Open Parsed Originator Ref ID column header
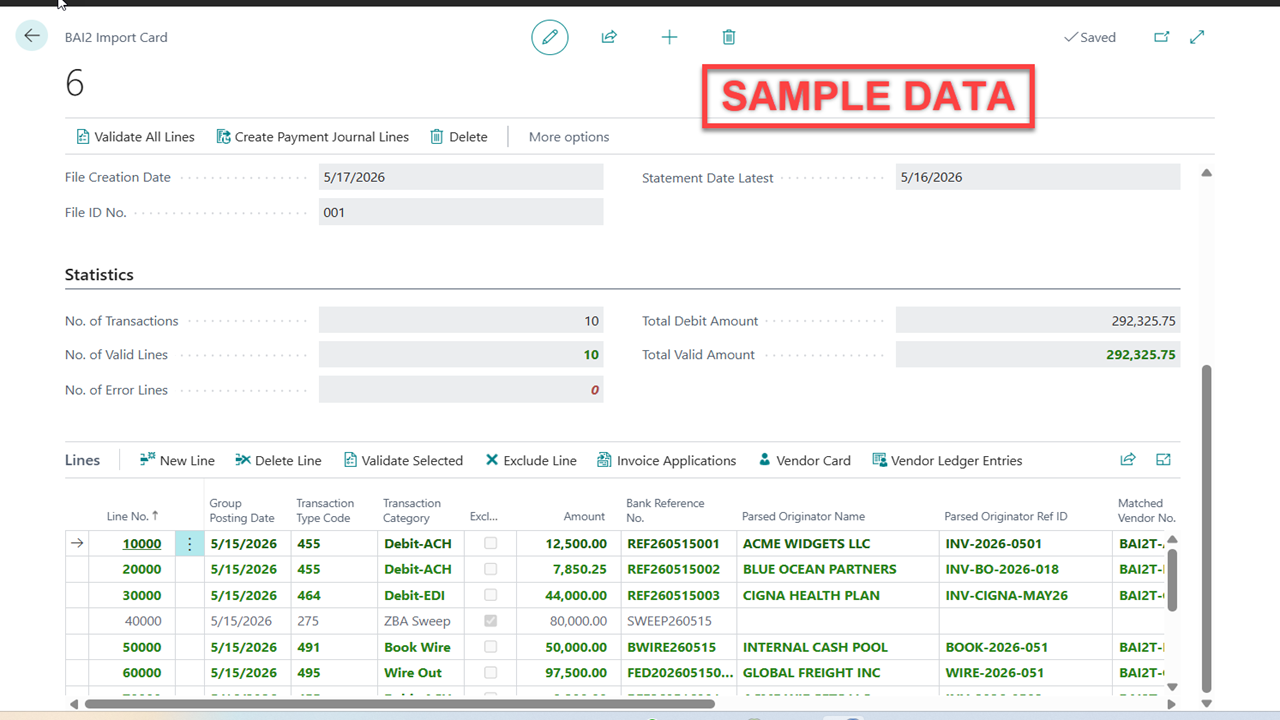The height and width of the screenshot is (720, 1280). click(x=1006, y=517)
